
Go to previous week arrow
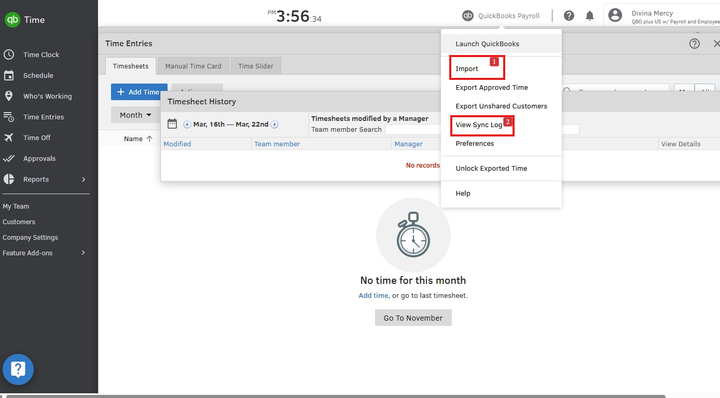tap(187, 124)
